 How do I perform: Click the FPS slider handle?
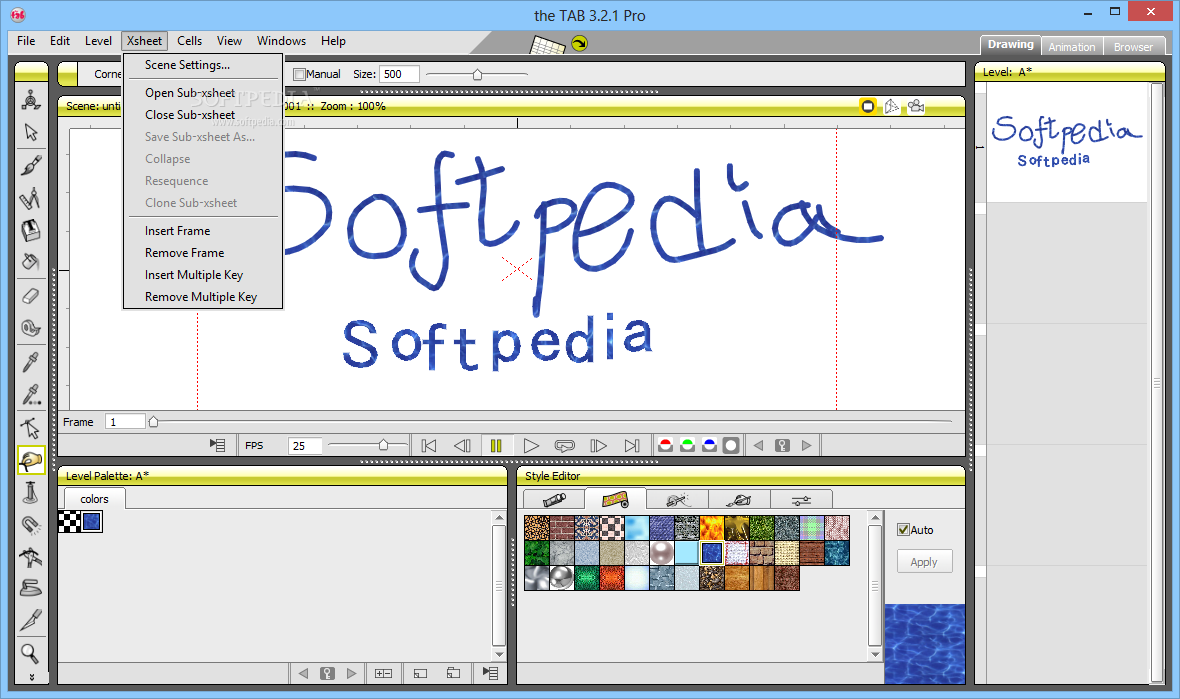pos(383,445)
